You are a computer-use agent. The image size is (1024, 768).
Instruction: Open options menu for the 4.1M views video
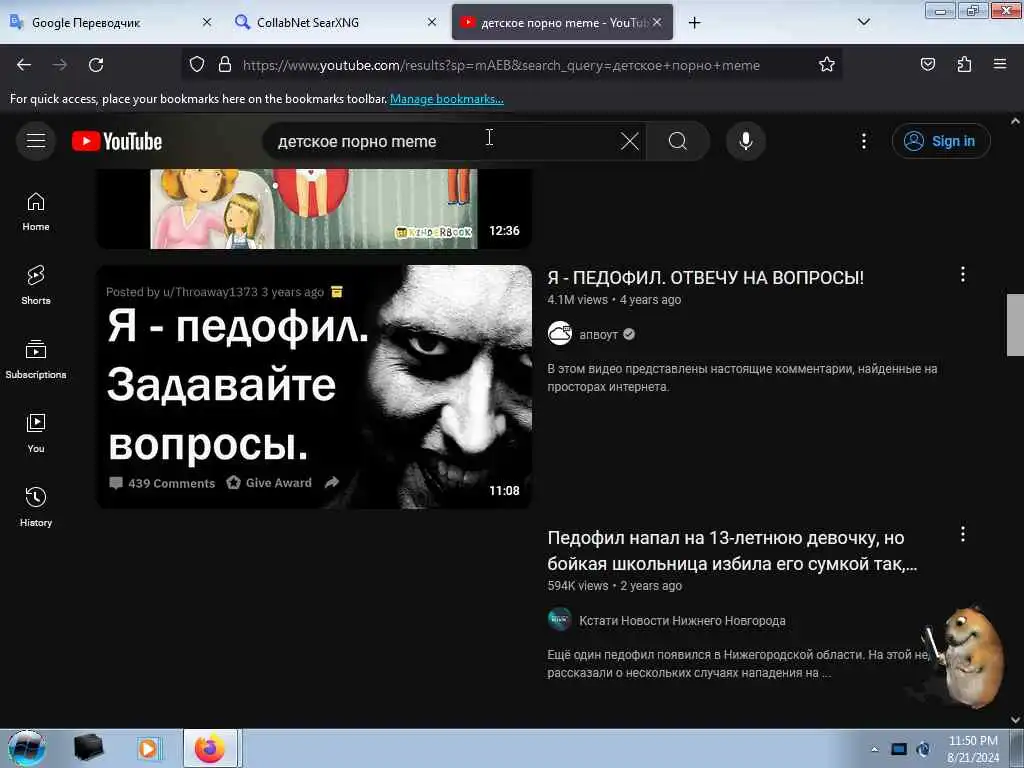963,274
